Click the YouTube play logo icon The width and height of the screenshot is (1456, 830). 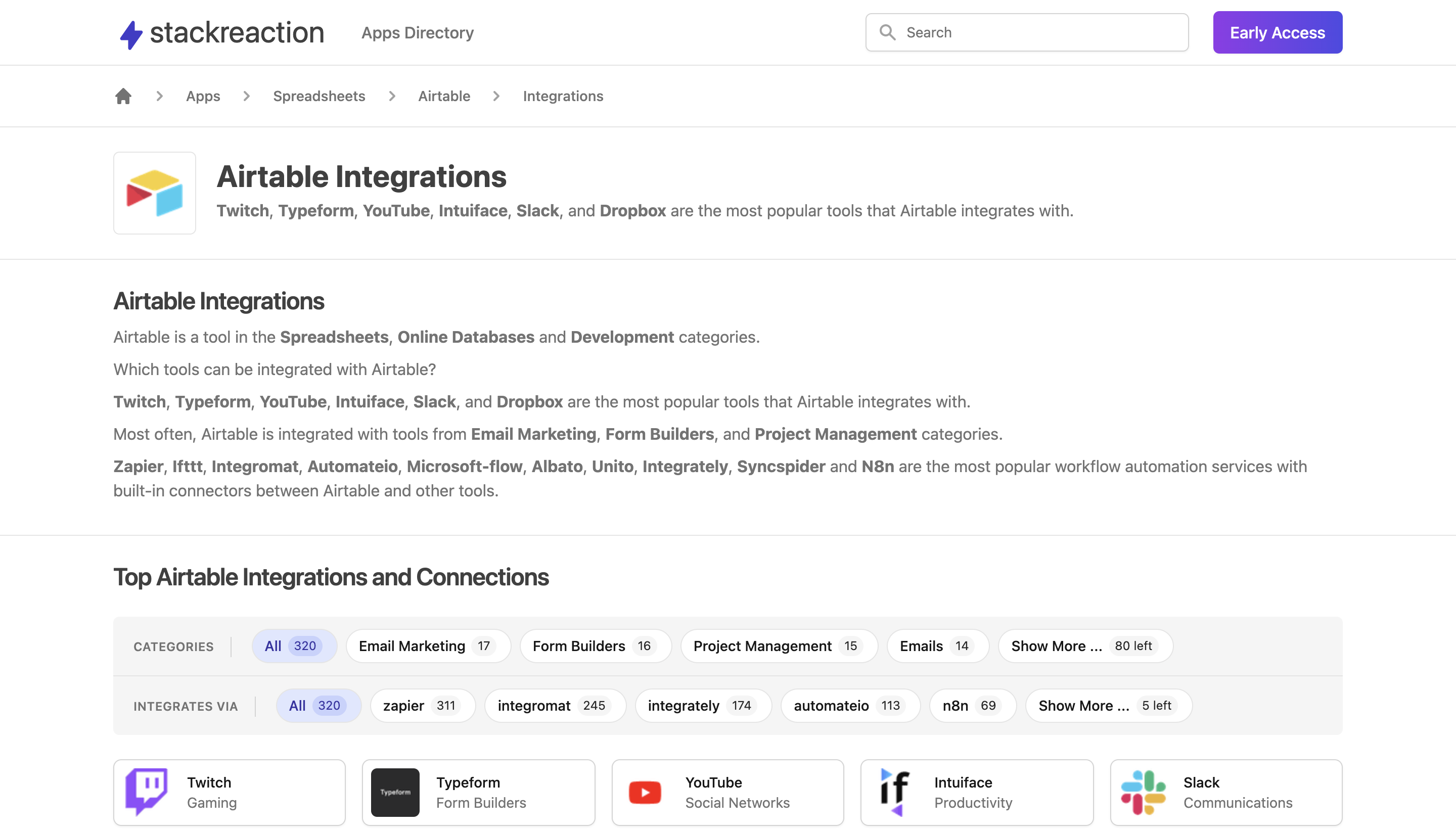(645, 792)
